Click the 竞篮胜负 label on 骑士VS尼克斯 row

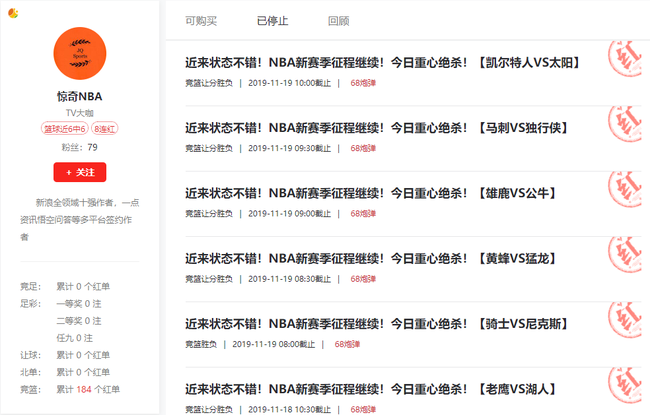201,344
